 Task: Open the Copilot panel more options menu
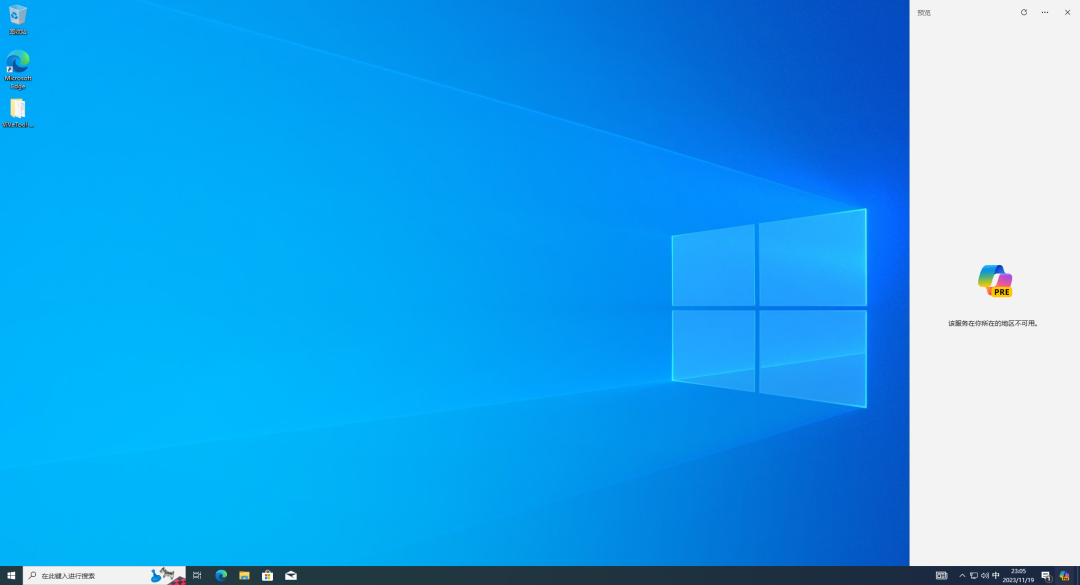(x=1045, y=12)
